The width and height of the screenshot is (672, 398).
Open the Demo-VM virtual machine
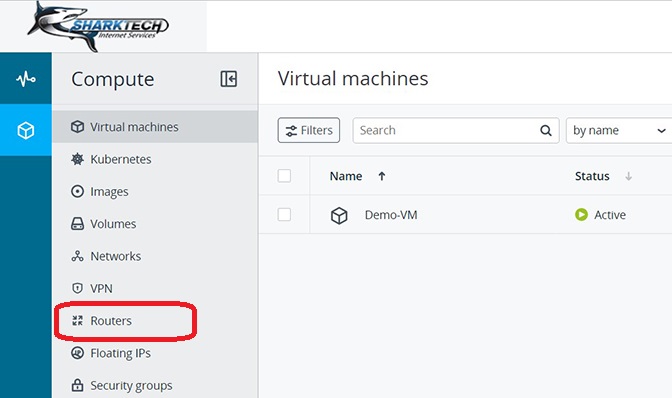click(391, 215)
